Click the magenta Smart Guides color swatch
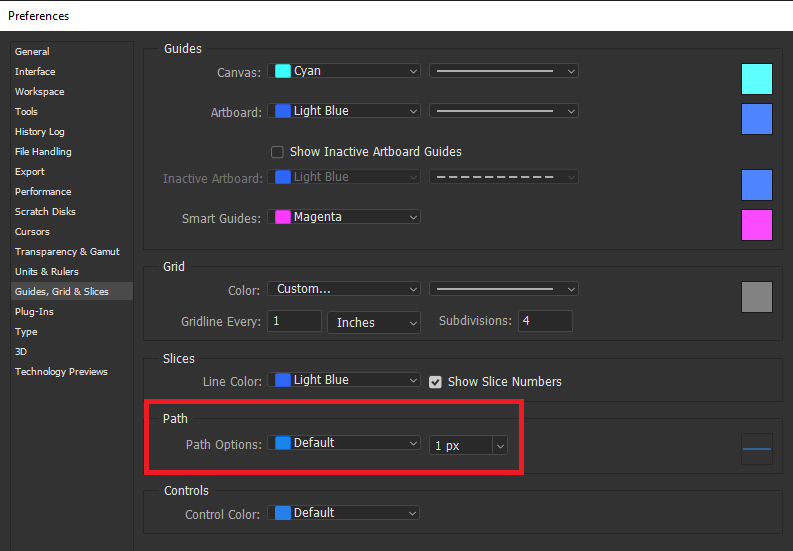 [x=757, y=225]
